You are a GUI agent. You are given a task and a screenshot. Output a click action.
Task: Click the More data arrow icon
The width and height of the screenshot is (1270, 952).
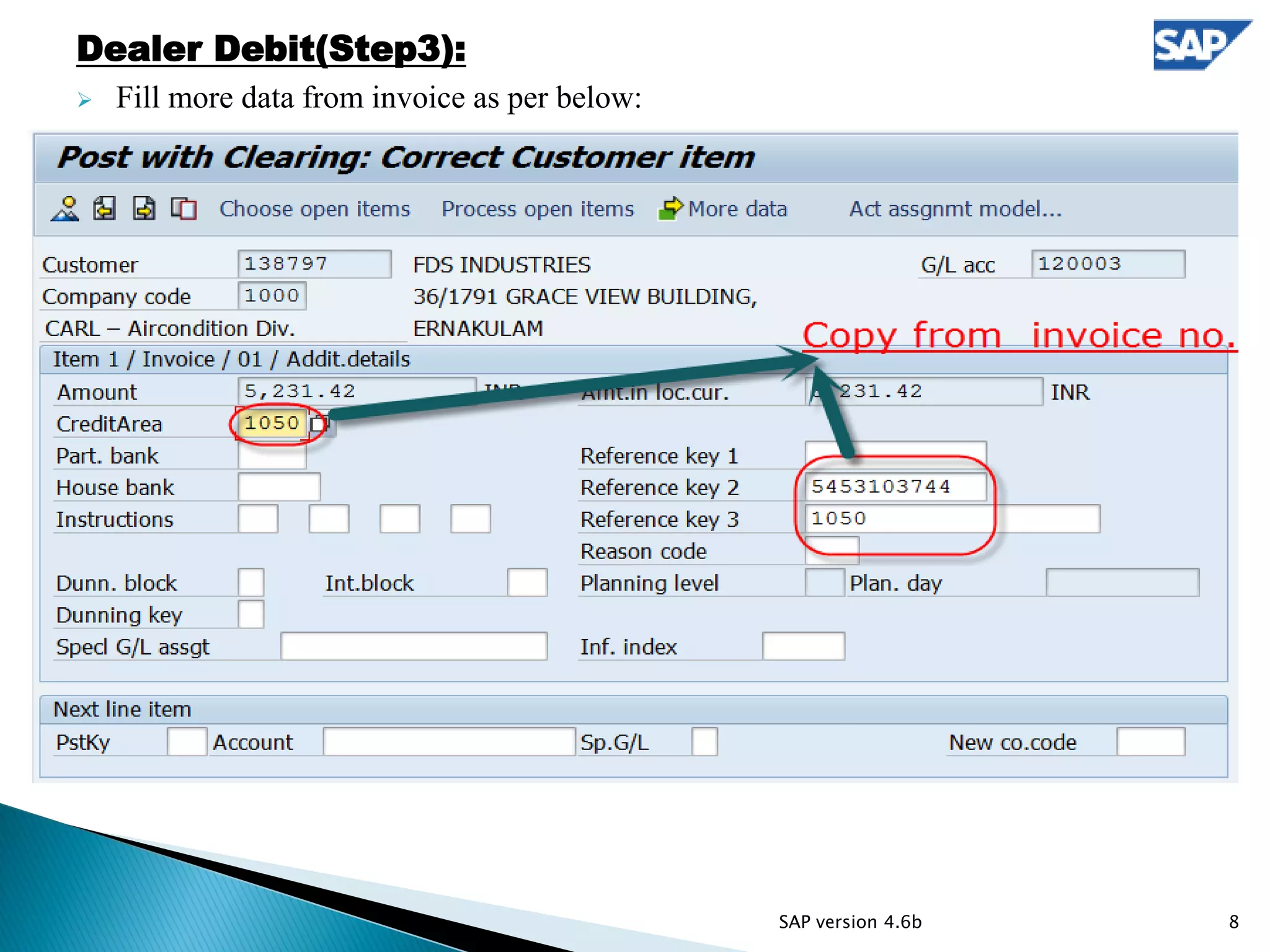tap(670, 209)
